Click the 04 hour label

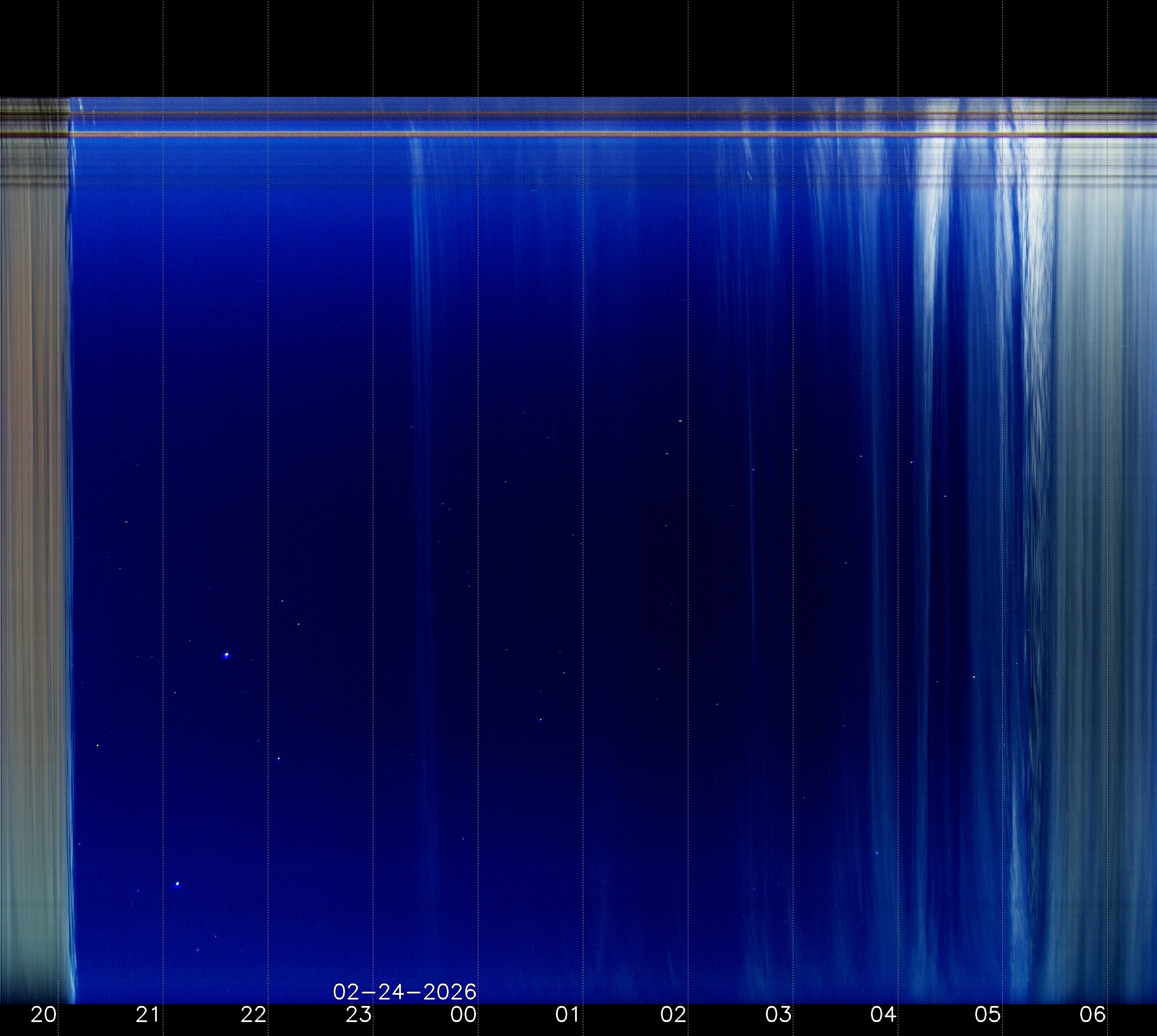pyautogui.click(x=883, y=1015)
